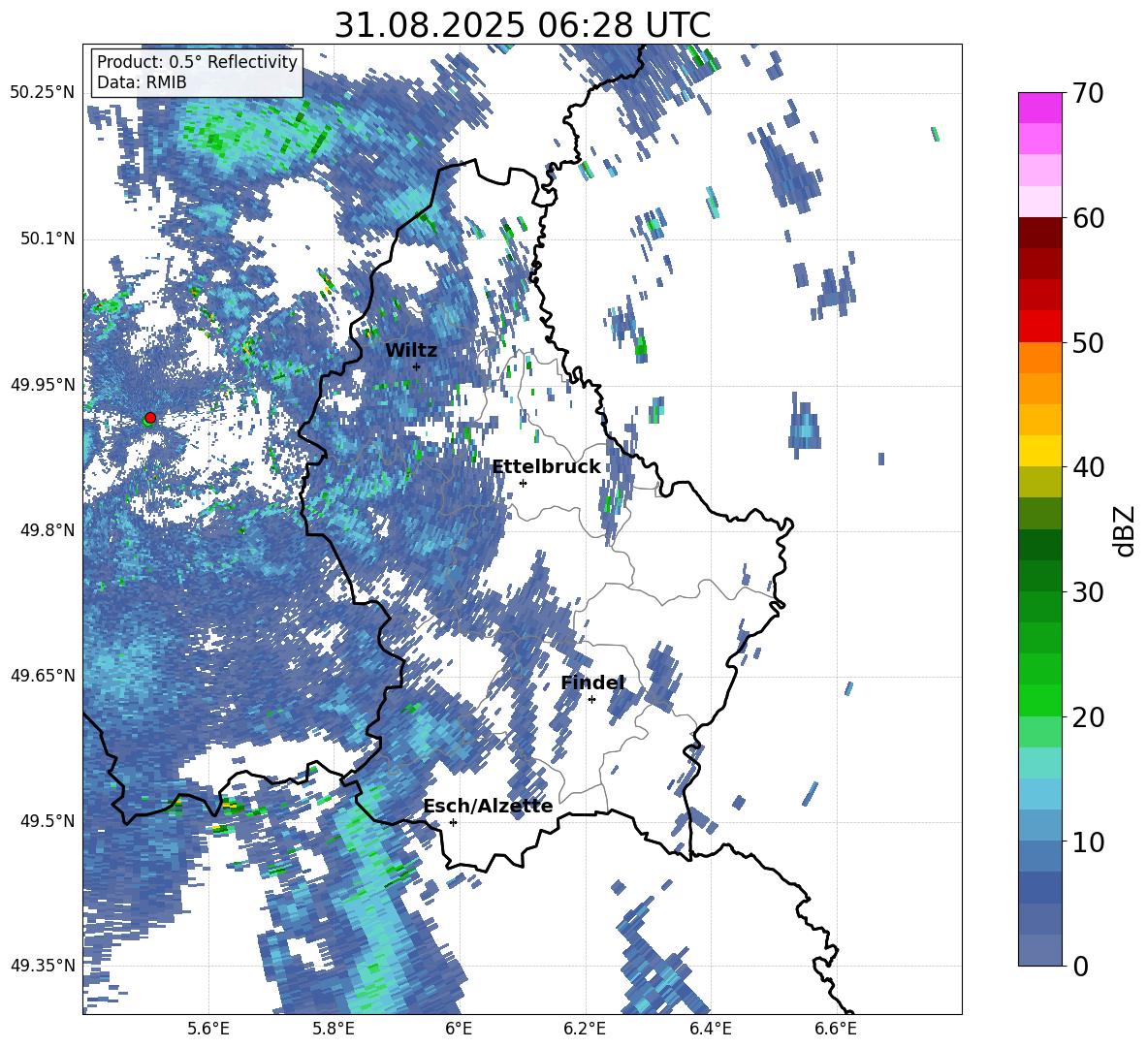Viewport: 1148px width, 1048px height.
Task: Click the Findel station cross marker
Action: (591, 700)
